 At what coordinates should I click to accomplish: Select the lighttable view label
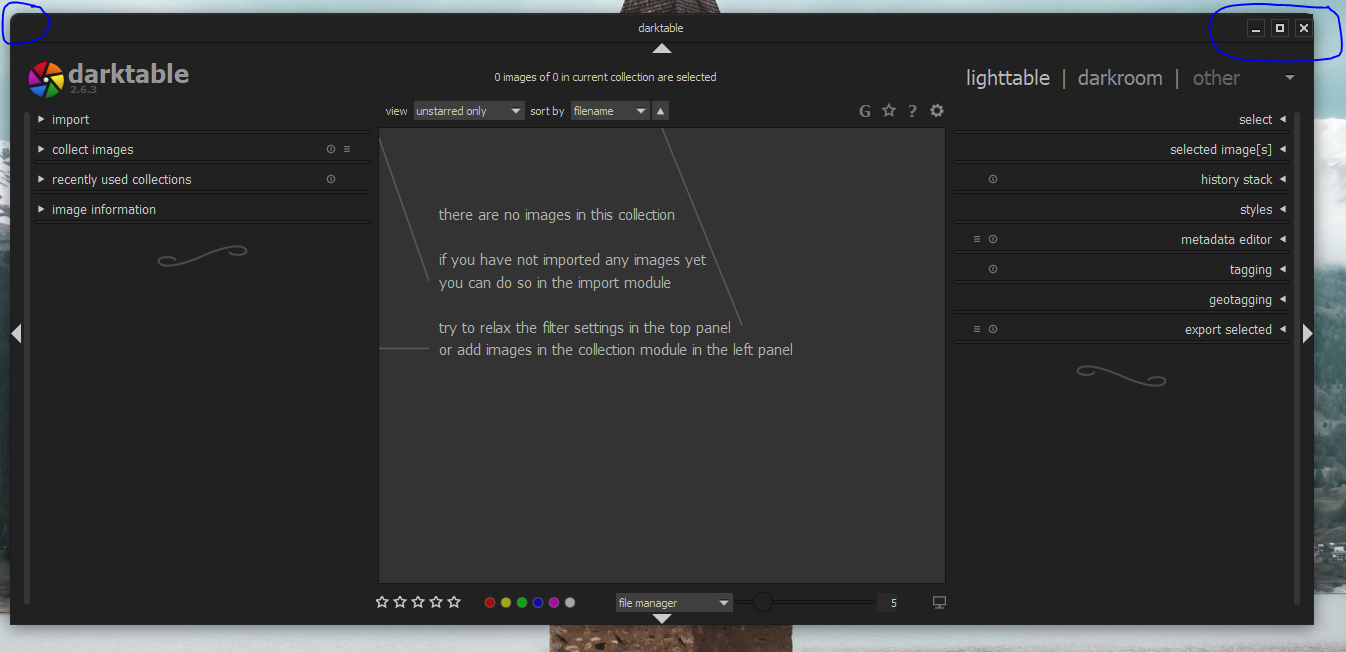tap(1008, 77)
